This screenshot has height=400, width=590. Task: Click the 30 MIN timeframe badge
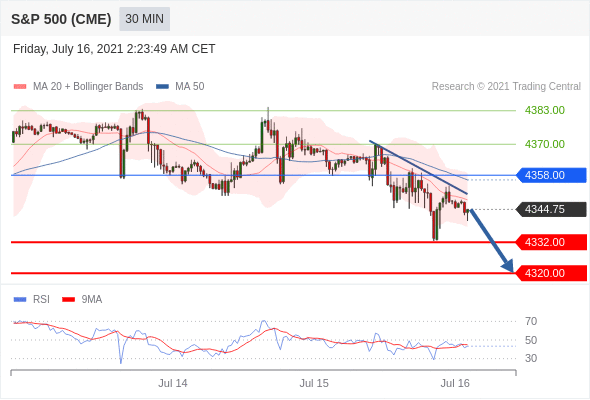[144, 19]
